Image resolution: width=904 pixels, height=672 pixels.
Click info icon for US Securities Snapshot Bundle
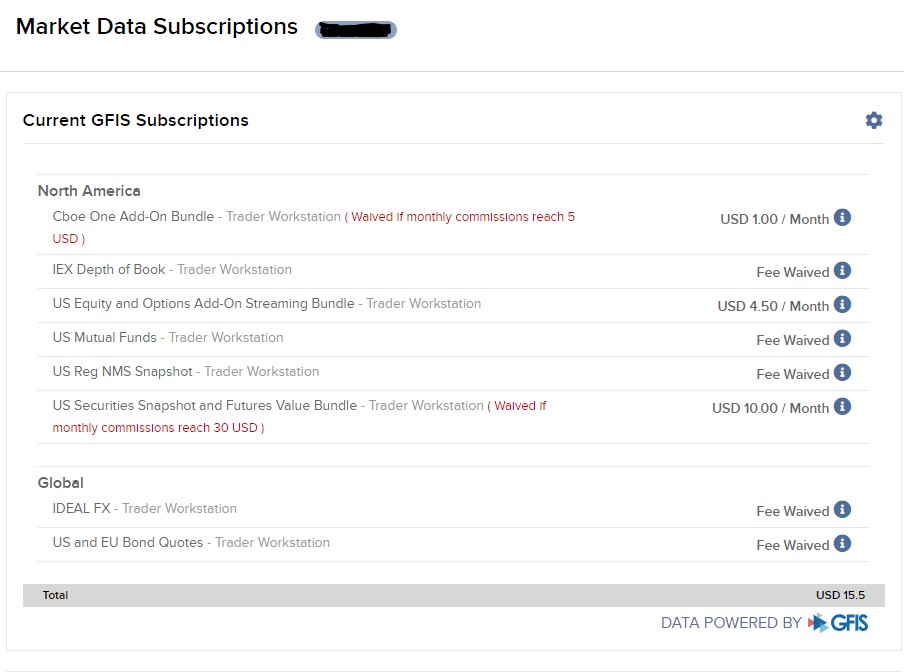click(842, 406)
